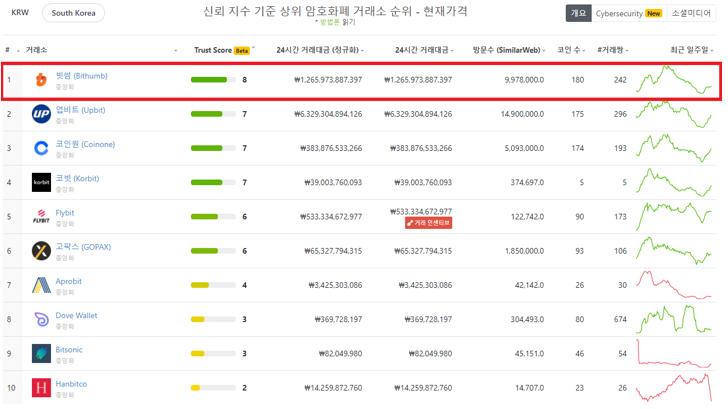Click GOPAX's weekly sparkline chart
This screenshot has width=728, height=409.
pyautogui.click(x=674, y=251)
